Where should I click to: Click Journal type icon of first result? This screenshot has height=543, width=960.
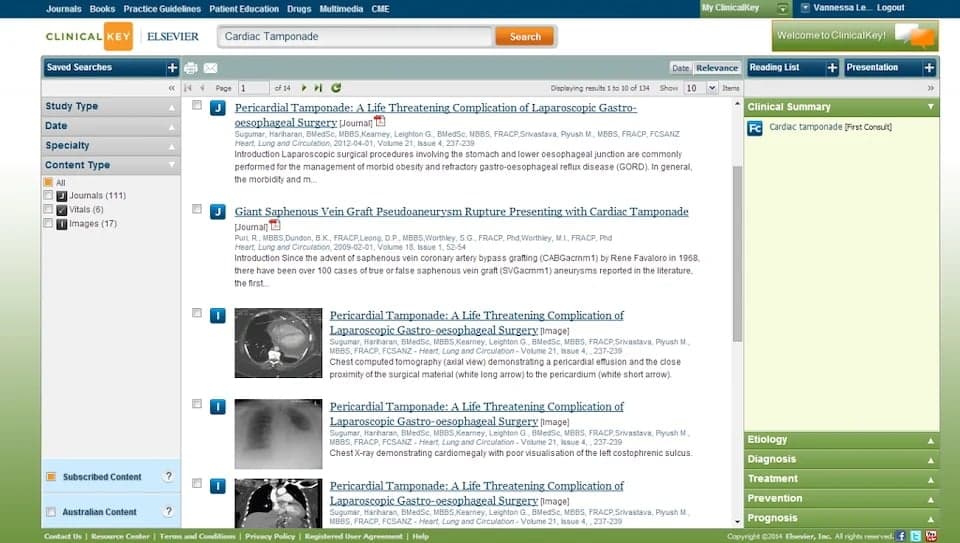tap(217, 108)
